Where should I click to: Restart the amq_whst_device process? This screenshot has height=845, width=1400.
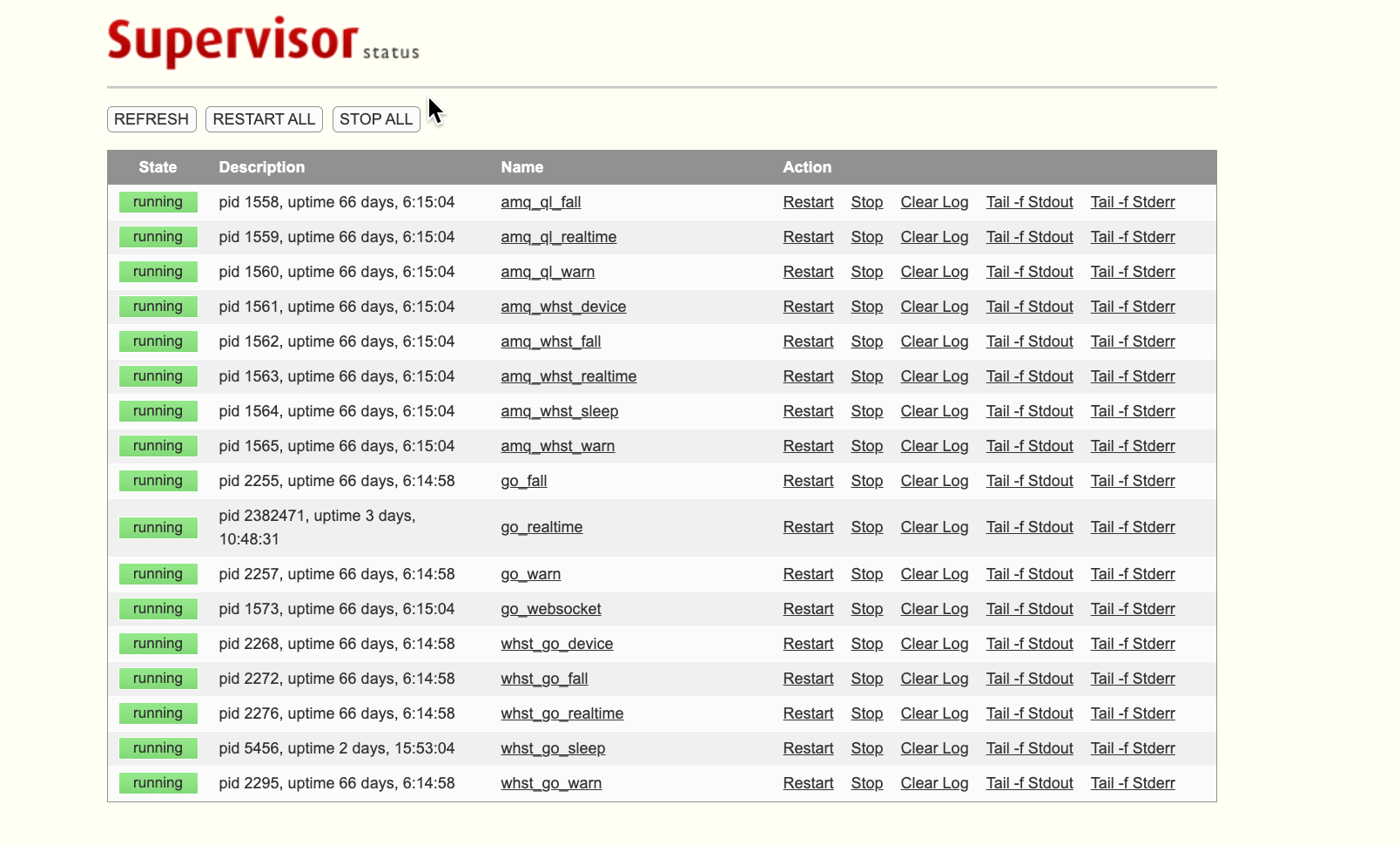pyautogui.click(x=808, y=307)
